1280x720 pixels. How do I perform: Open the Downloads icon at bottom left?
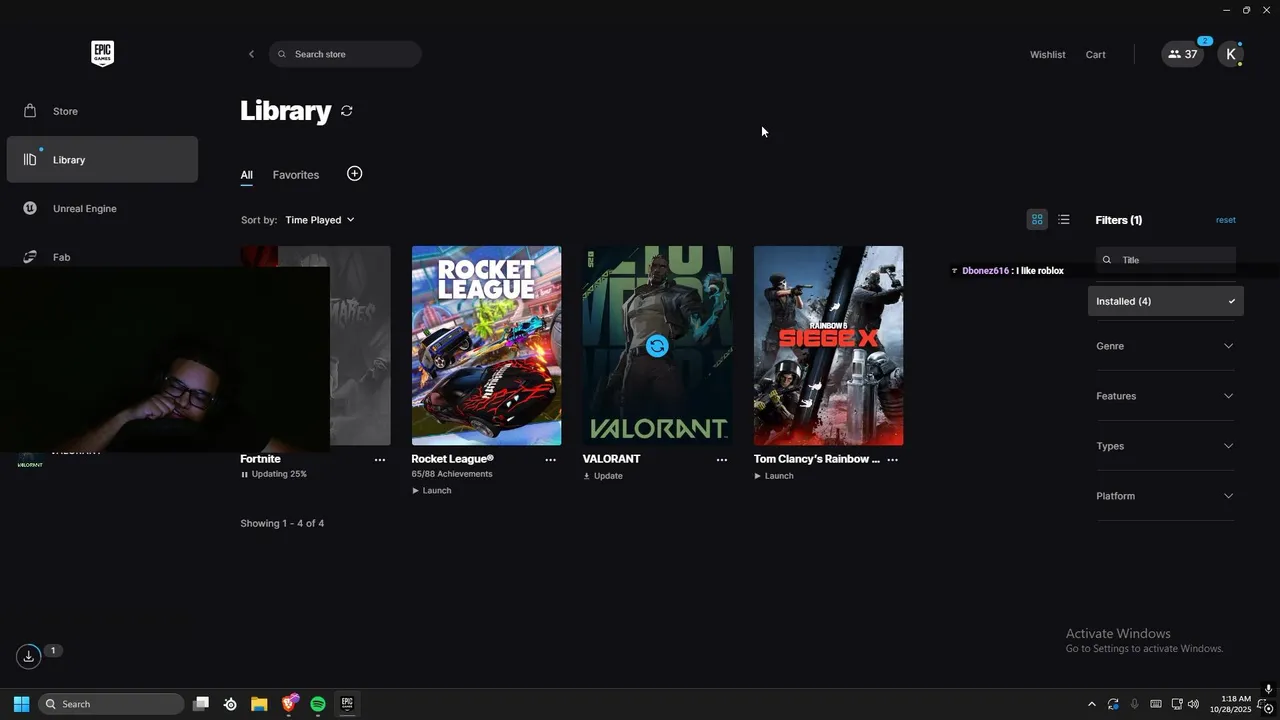28,657
